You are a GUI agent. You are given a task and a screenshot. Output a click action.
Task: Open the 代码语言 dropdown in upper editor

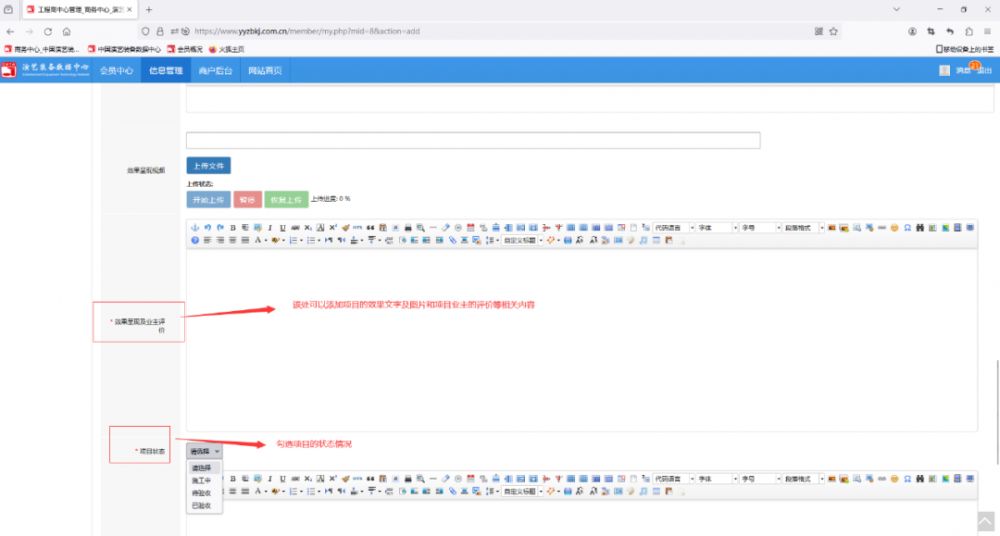(670, 228)
